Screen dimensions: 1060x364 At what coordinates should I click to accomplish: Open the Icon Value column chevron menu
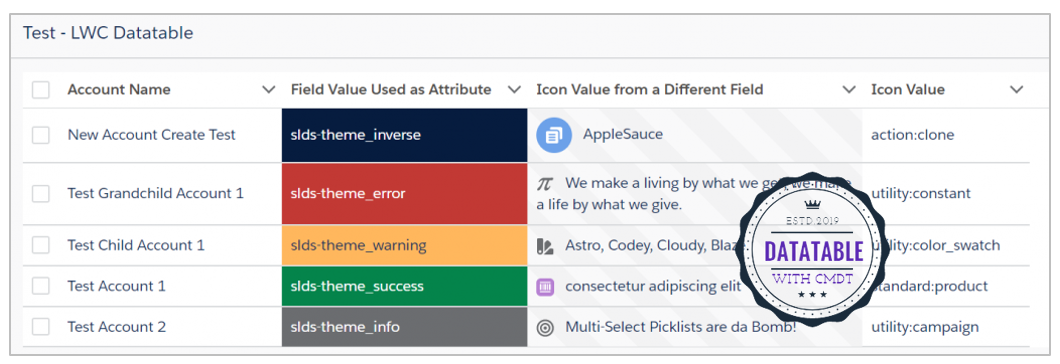[x=1016, y=89]
